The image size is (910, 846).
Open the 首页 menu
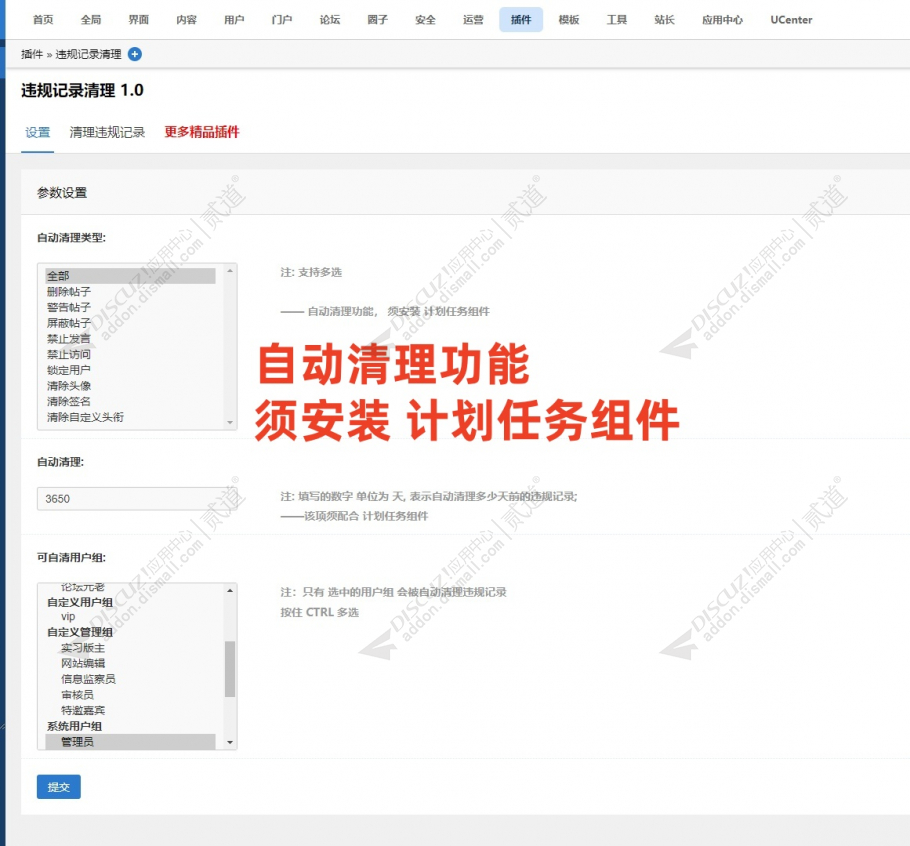43,20
